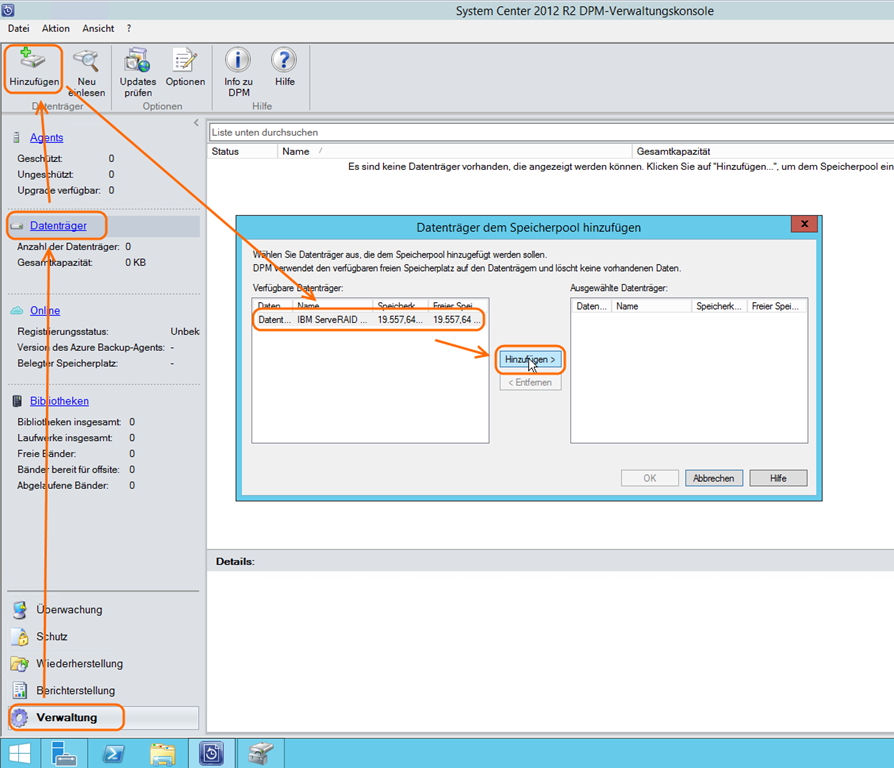Open the Ansicht menu

(x=98, y=29)
